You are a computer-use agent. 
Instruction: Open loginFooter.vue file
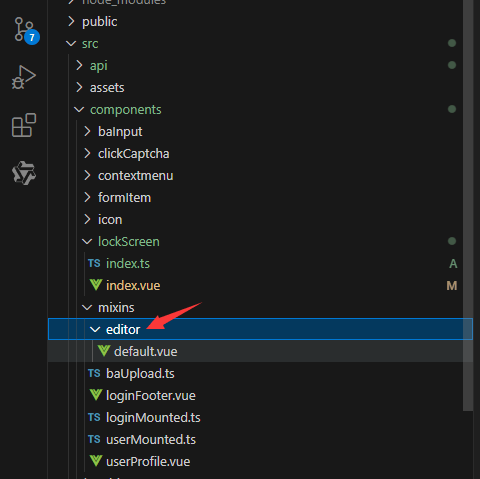[x=151, y=396]
